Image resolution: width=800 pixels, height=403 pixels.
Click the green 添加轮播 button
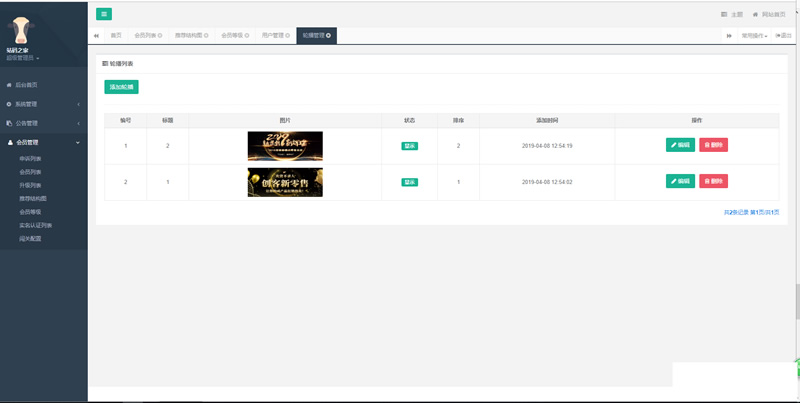coord(121,87)
